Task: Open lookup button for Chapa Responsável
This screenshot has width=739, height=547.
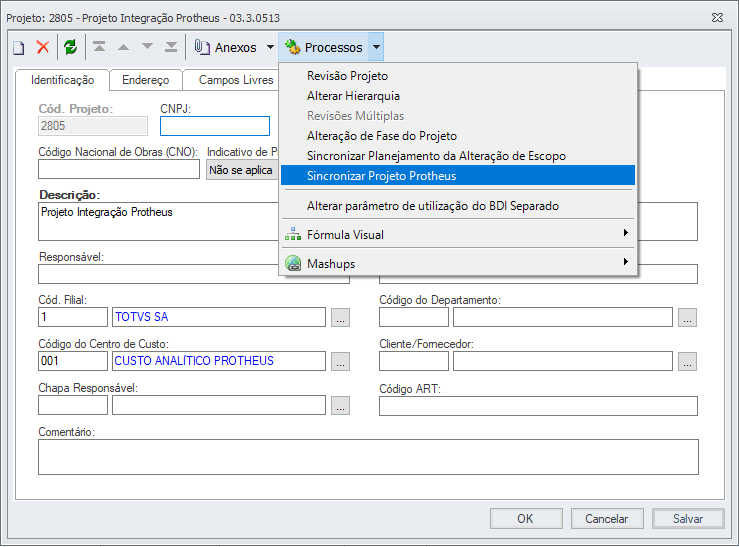Action: tap(340, 406)
